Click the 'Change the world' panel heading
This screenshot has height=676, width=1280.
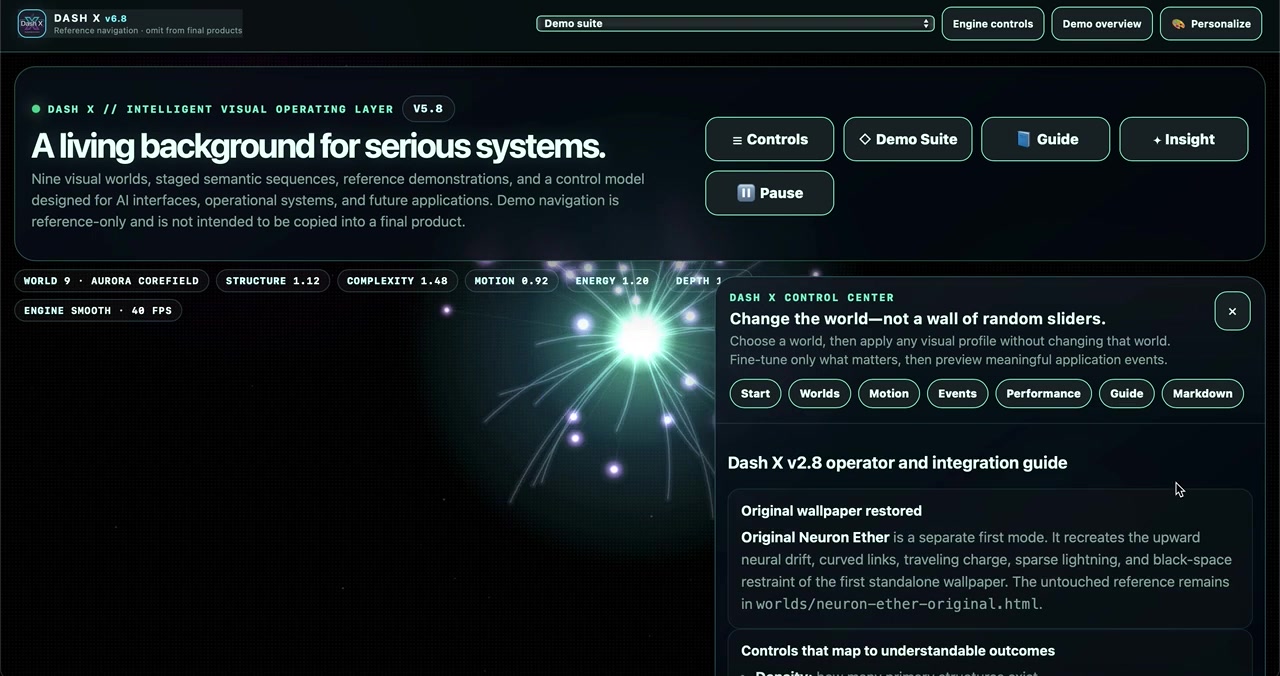coord(917,319)
